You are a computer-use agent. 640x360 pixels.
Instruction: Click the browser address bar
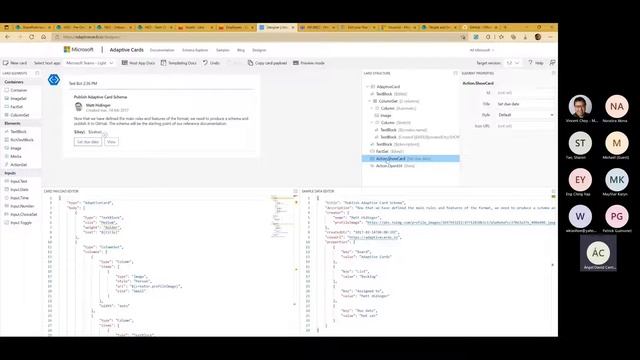pyautogui.click(x=257, y=37)
